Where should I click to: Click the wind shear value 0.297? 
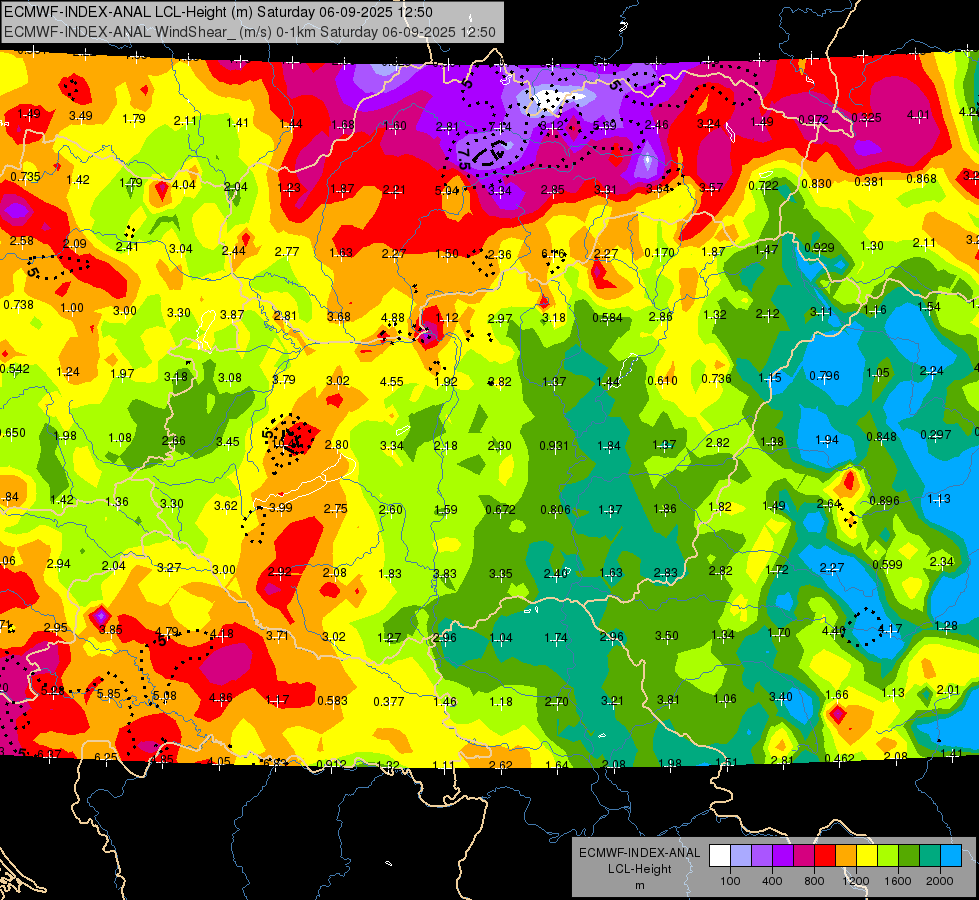tap(936, 435)
